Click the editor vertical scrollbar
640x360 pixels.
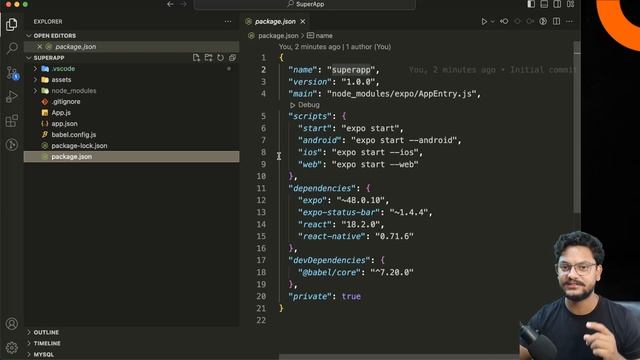click(x=577, y=127)
